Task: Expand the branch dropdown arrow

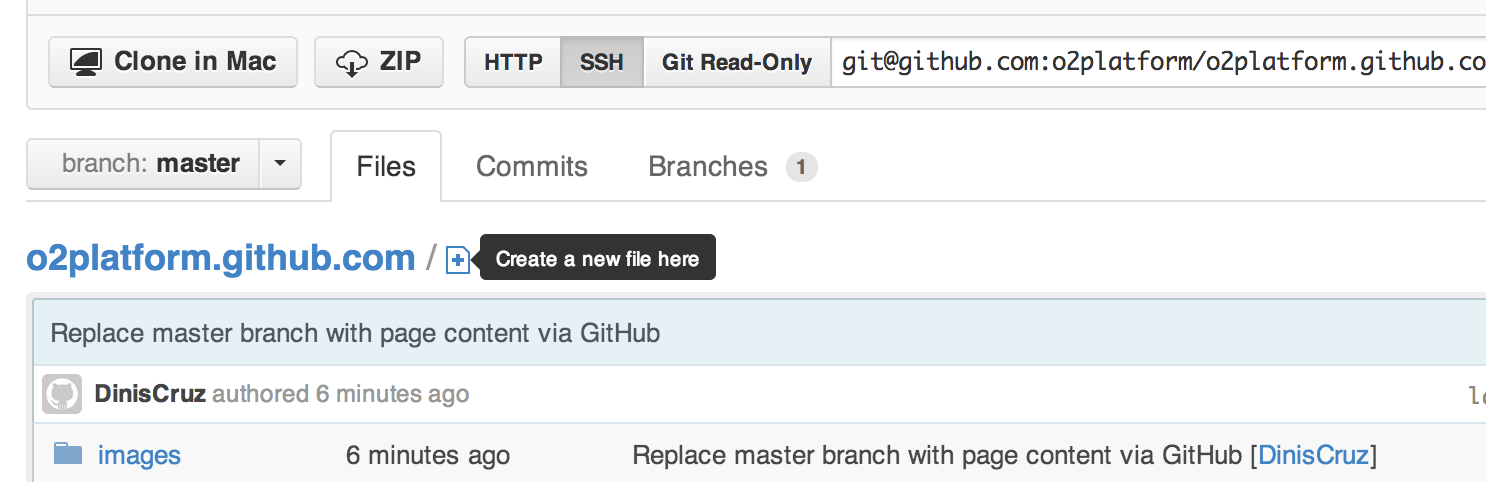Action: click(280, 164)
